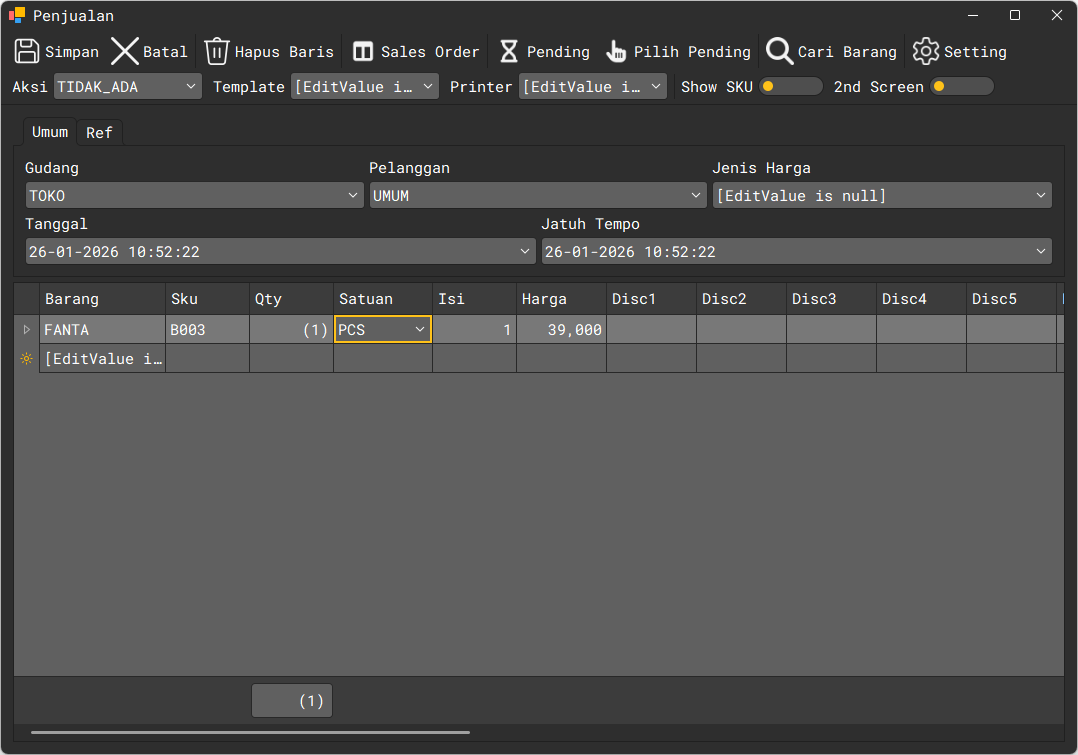
Task: Click the Hapus Baris trash icon
Action: (217, 52)
